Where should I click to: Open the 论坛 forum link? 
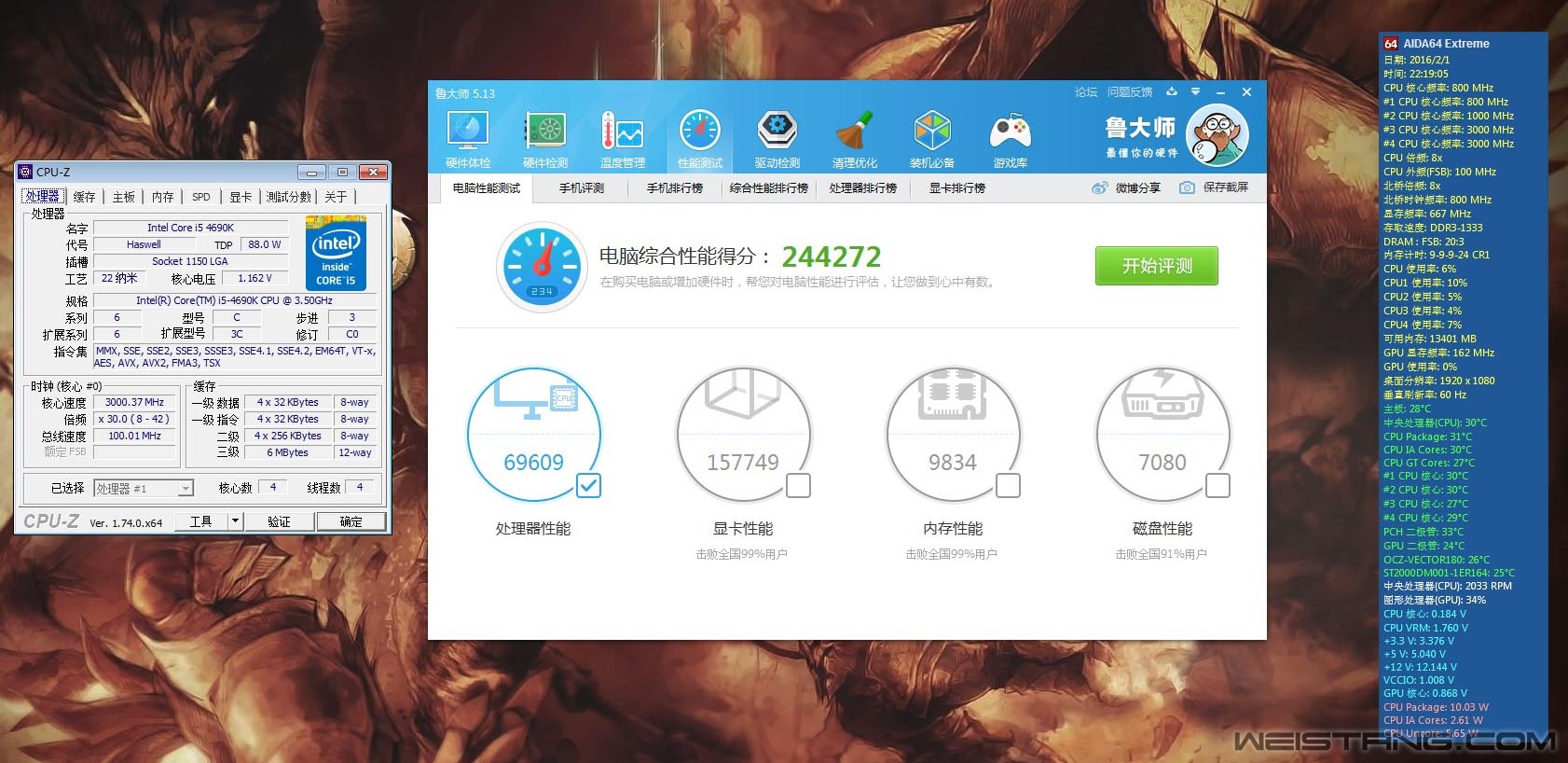(1086, 92)
